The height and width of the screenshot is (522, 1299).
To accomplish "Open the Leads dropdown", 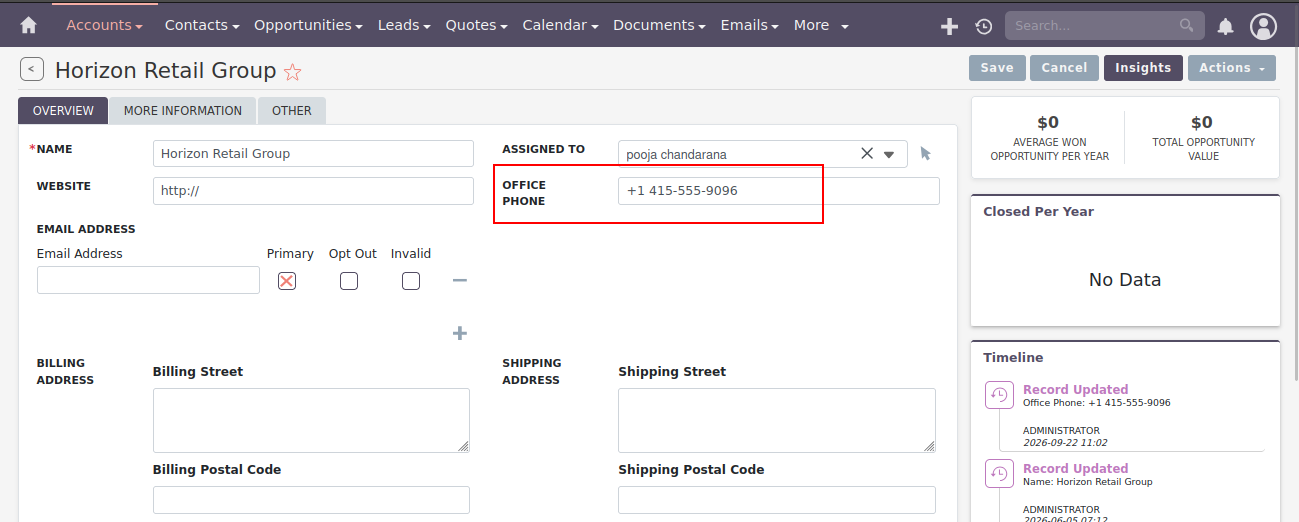I will point(404,25).
